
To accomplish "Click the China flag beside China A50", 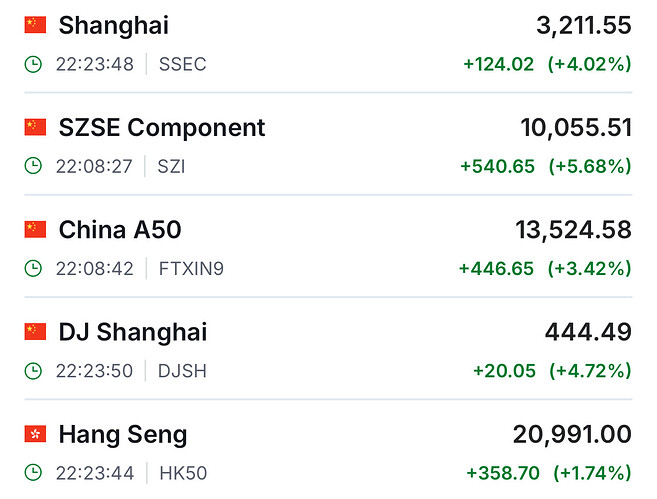I will 36,229.
